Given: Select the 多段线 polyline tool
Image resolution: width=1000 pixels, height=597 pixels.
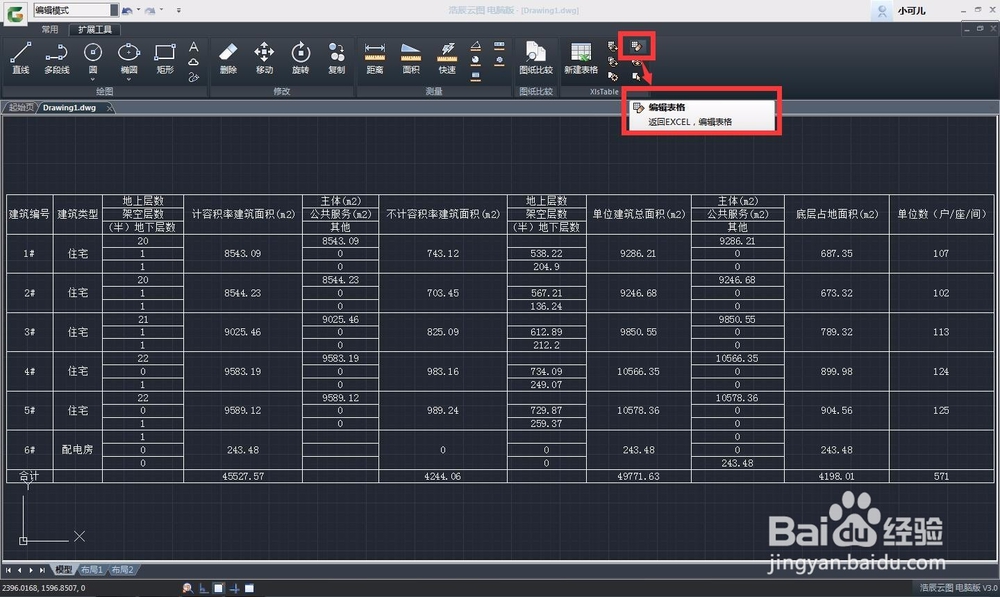Looking at the screenshot, I should click(x=57, y=58).
